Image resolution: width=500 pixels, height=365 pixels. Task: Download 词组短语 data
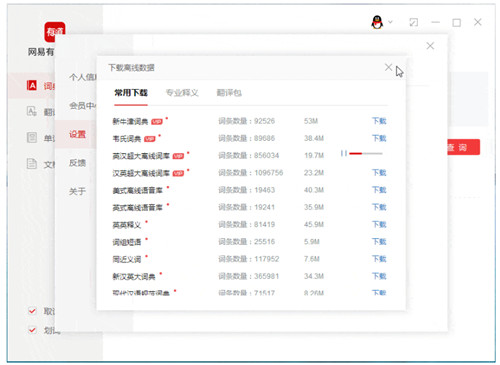click(379, 241)
